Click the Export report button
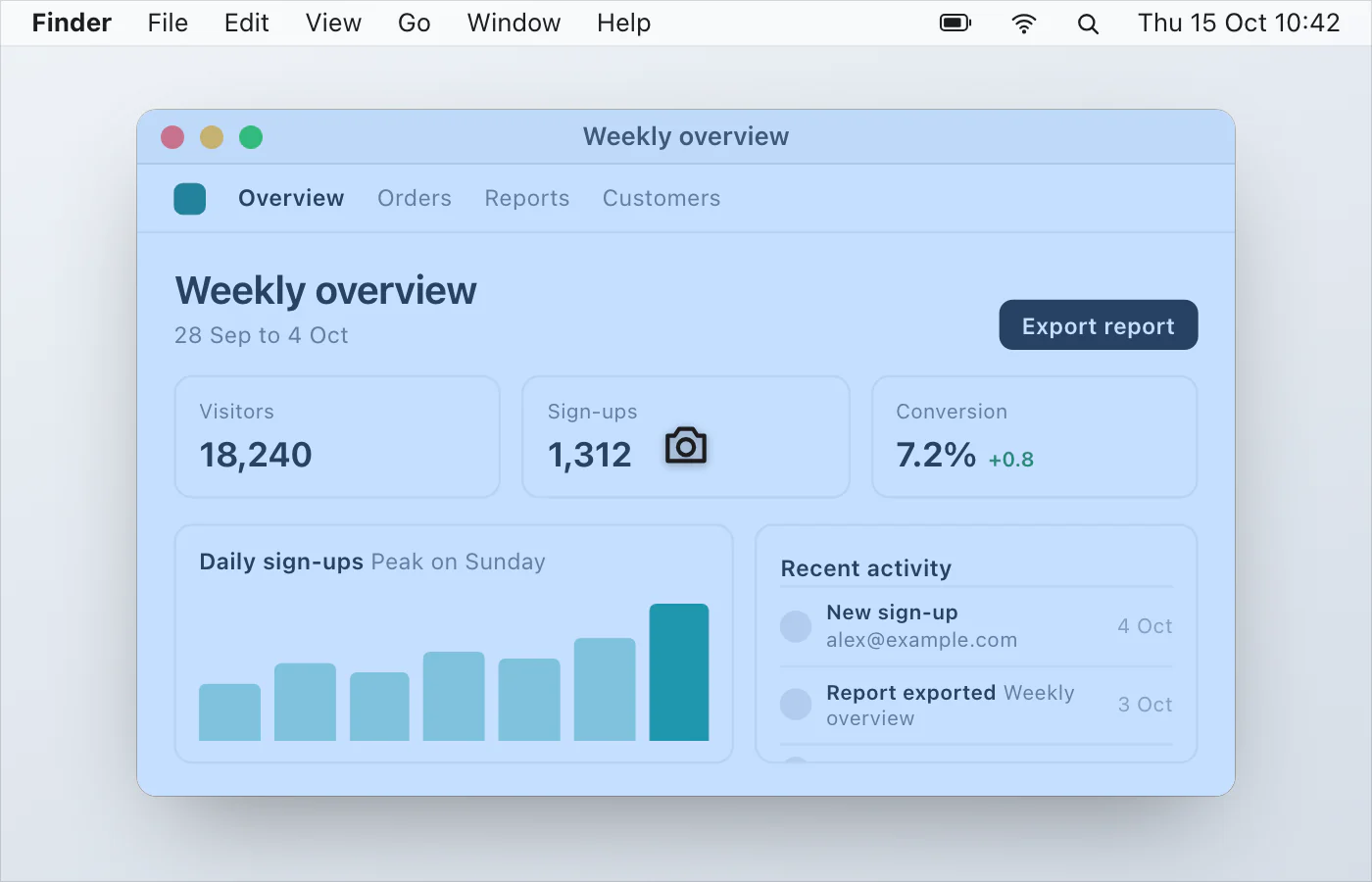This screenshot has height=882, width=1372. click(1099, 325)
